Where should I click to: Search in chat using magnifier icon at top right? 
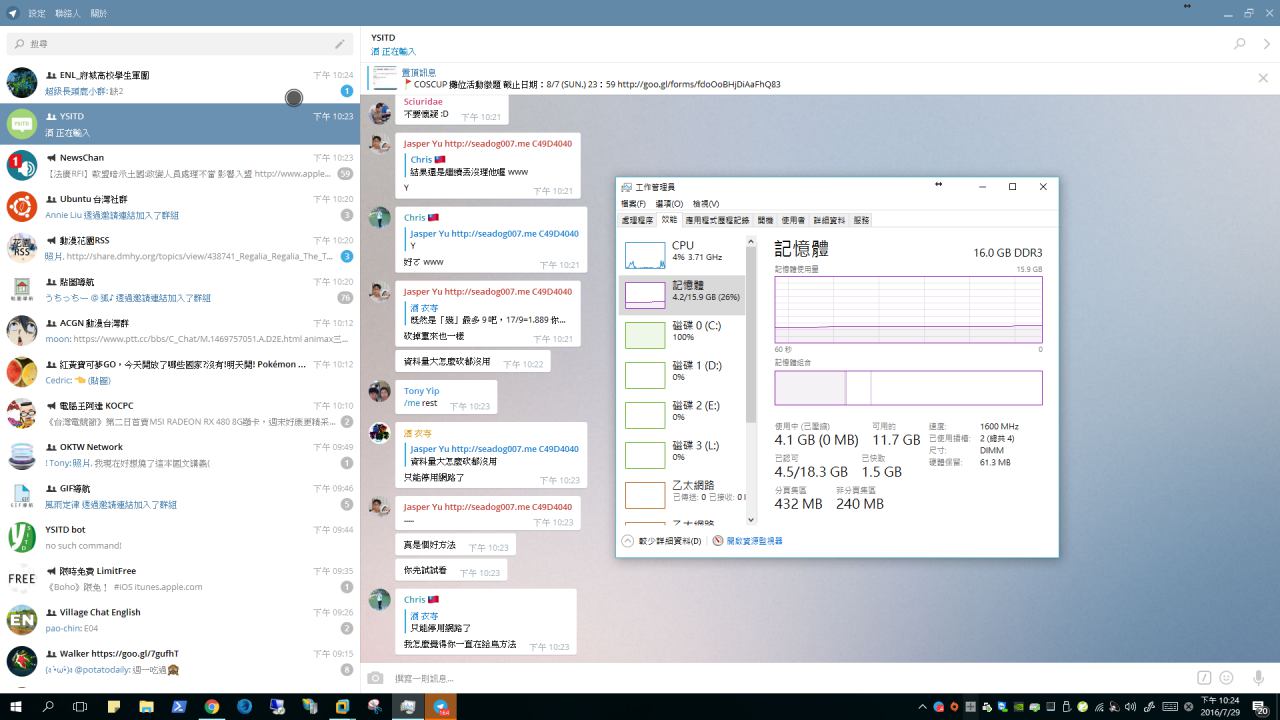pyautogui.click(x=1240, y=44)
